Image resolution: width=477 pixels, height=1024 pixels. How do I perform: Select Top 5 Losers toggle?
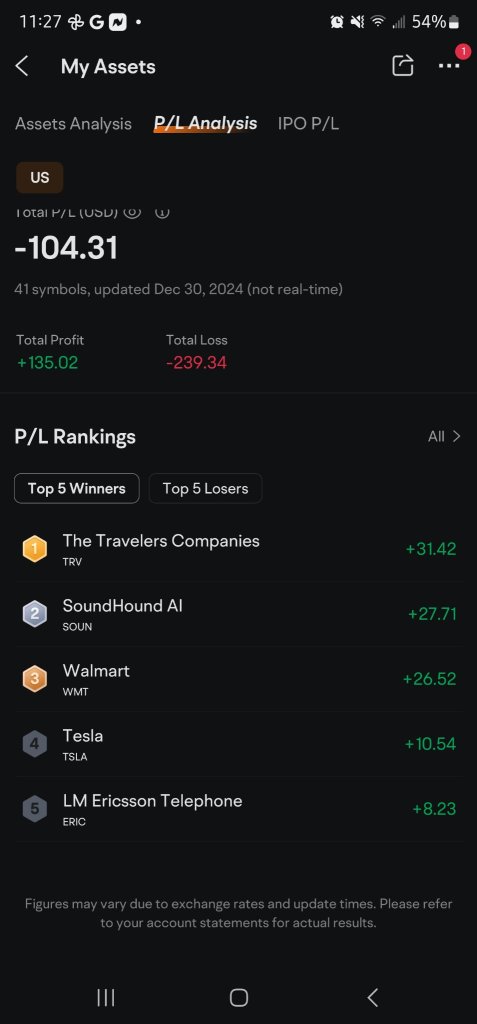[205, 488]
